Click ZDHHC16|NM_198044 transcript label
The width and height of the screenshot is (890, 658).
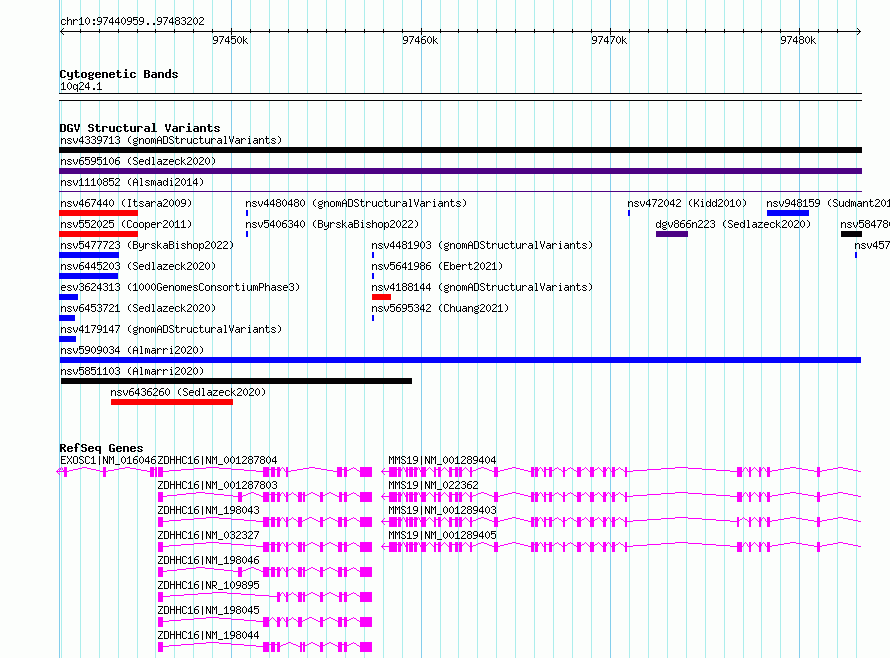pos(208,635)
